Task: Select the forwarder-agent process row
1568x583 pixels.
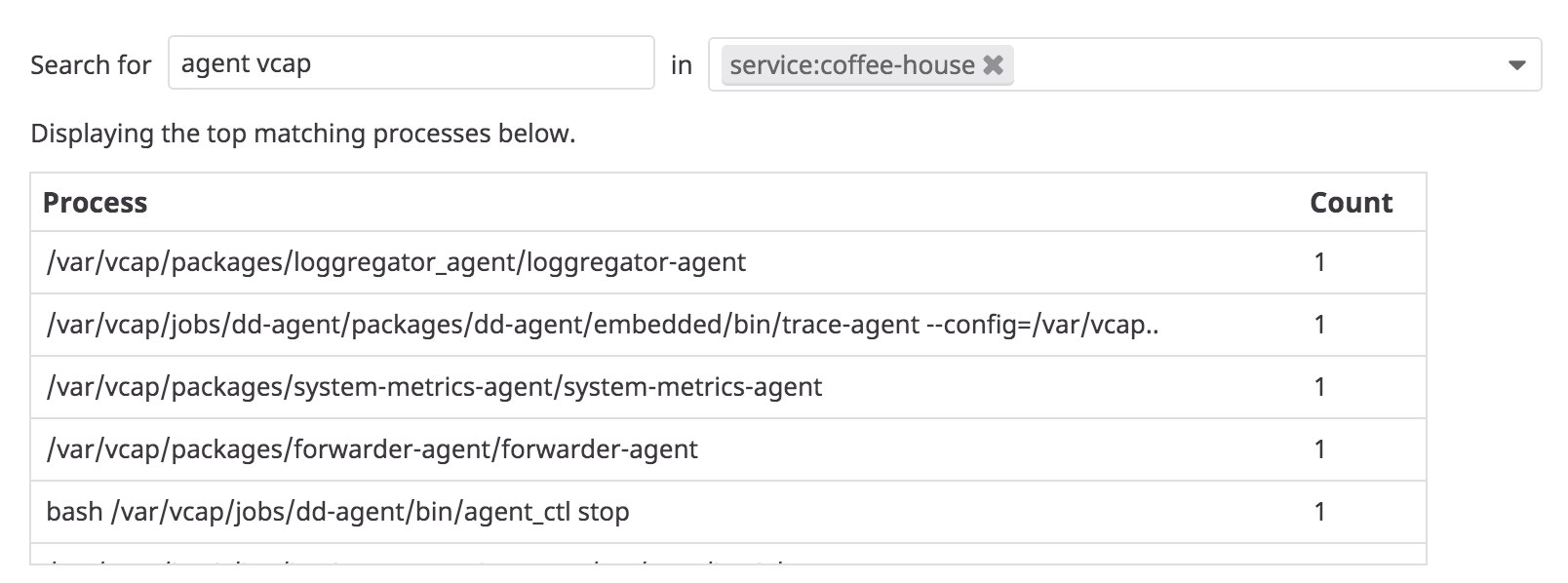Action: (372, 449)
